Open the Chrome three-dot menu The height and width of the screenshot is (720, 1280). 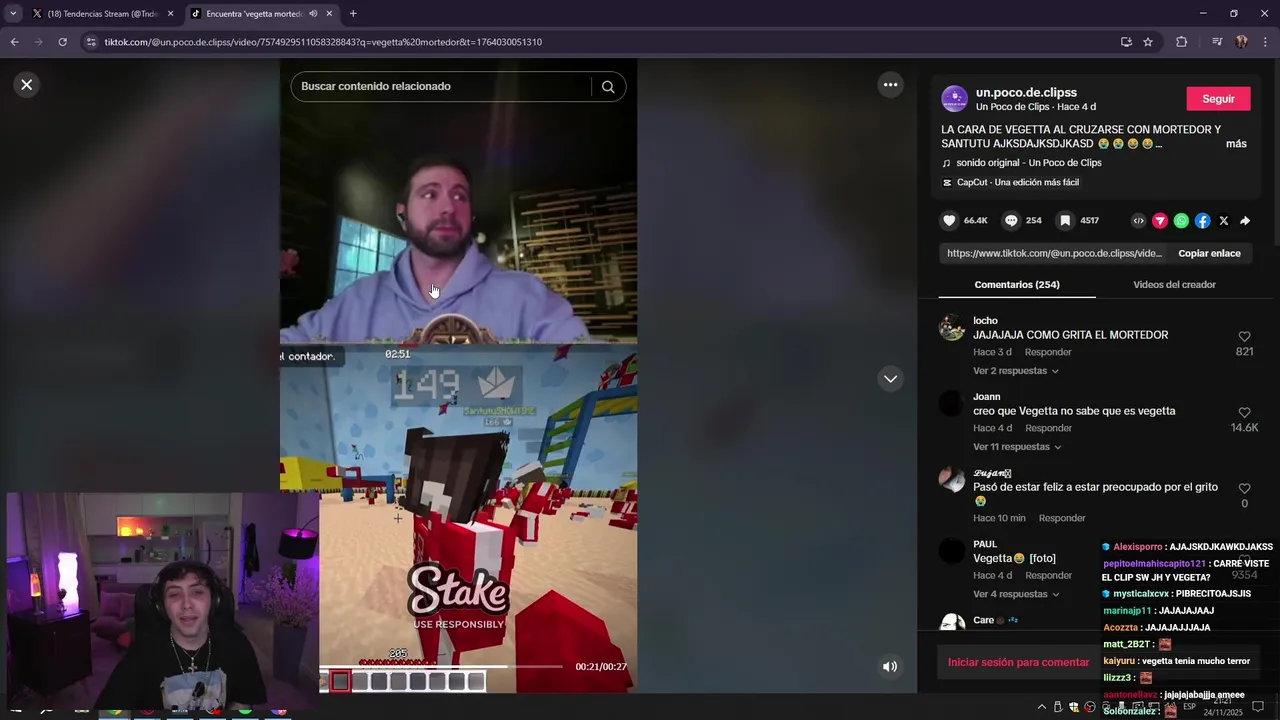point(1266,42)
